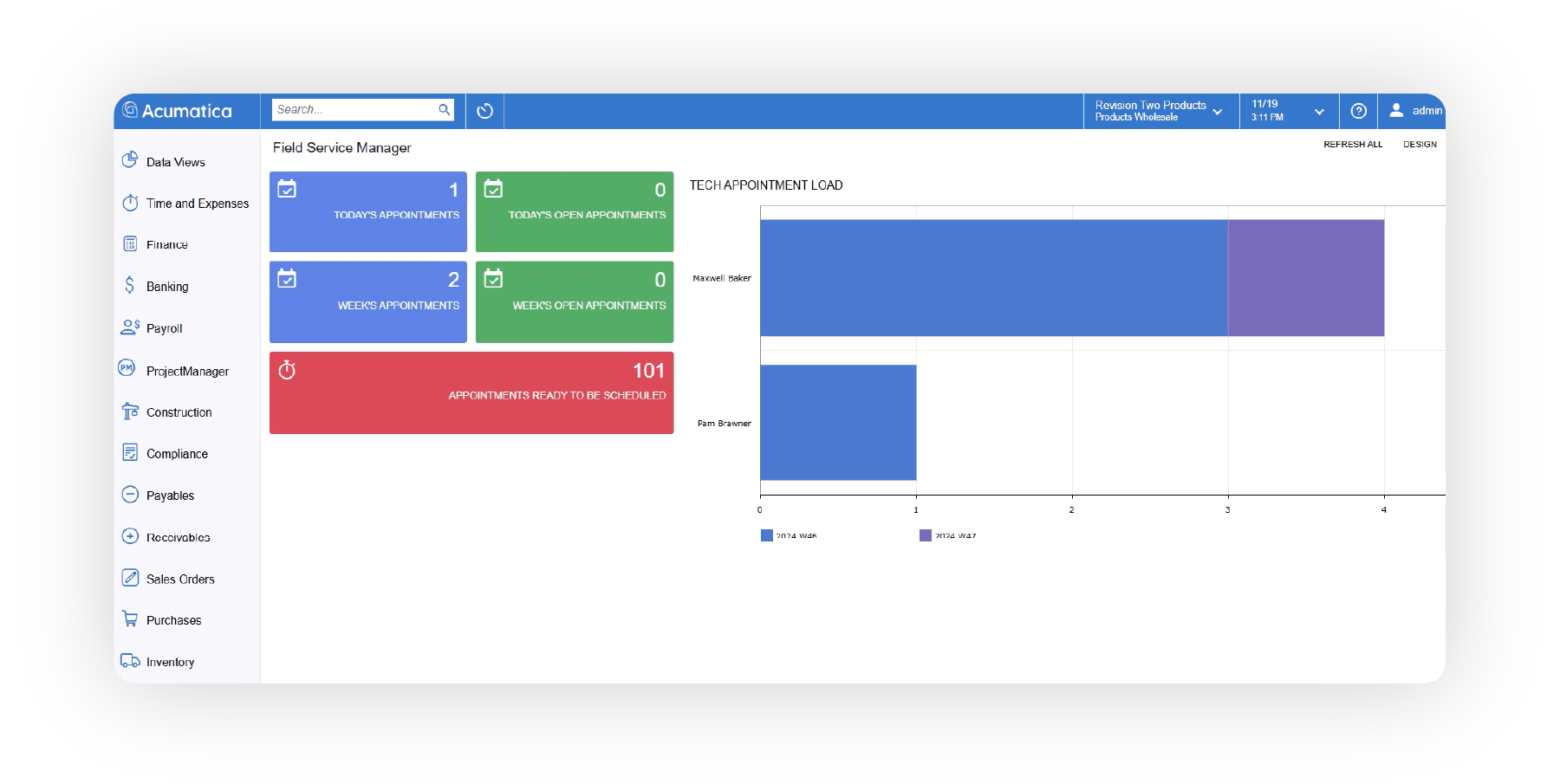The image size is (1560, 784).
Task: Click Pam Brawner's blue bar
Action: coord(838,423)
